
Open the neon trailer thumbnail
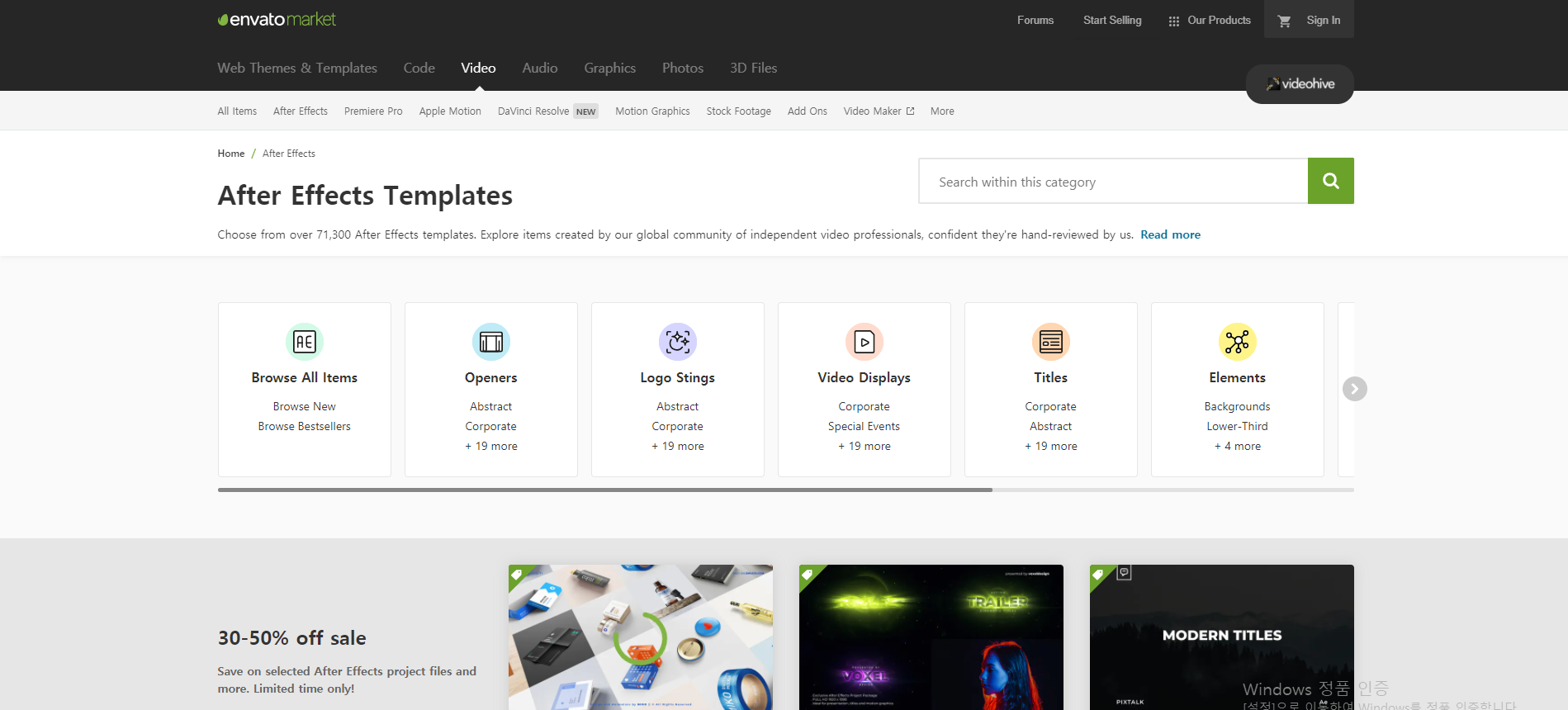coord(931,637)
